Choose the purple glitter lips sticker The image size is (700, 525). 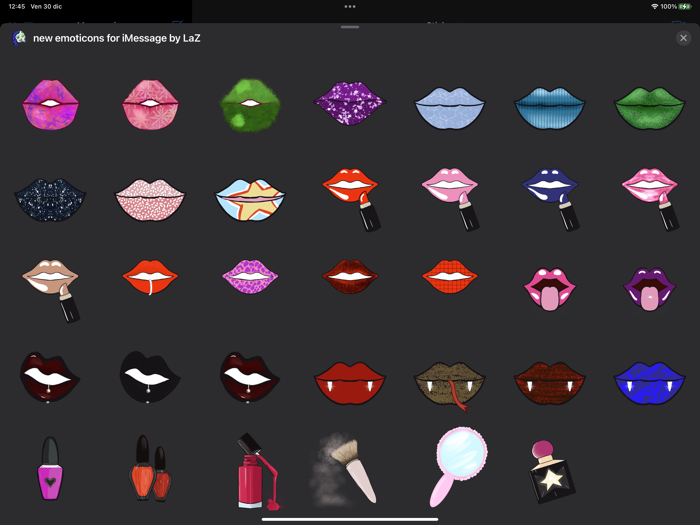pyautogui.click(x=350, y=103)
